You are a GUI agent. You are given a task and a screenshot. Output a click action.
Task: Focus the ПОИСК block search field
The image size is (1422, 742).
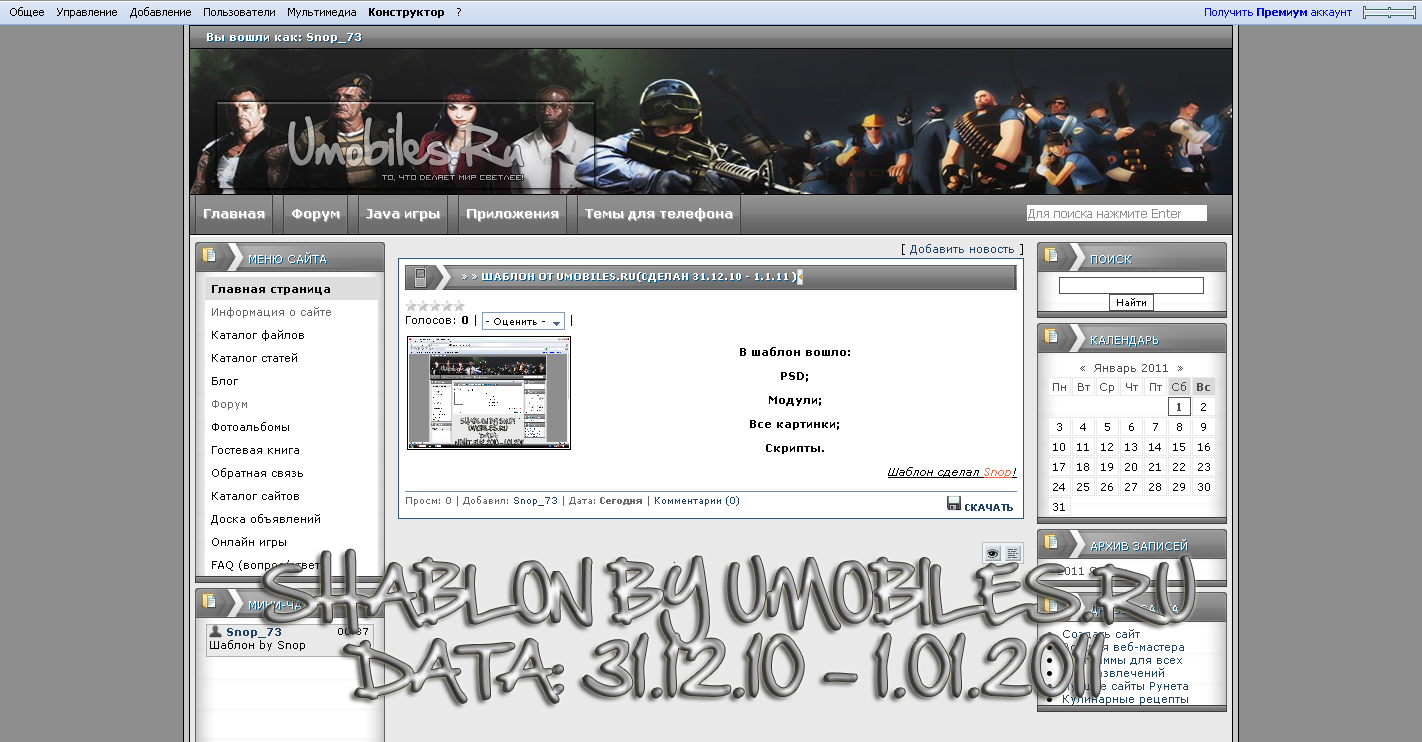click(1131, 285)
